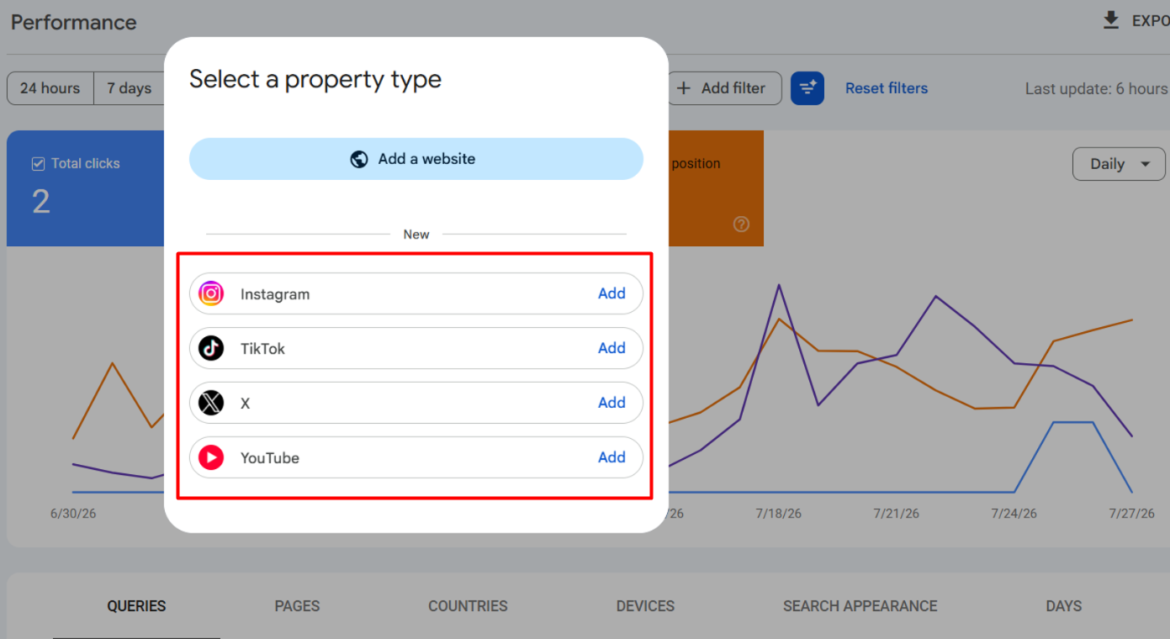The width and height of the screenshot is (1170, 639).
Task: Add the Instagram property
Action: (611, 293)
